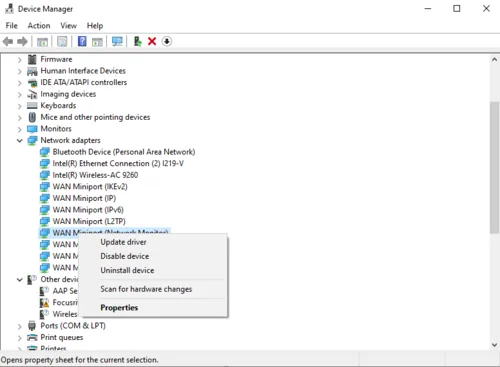
Task: Select WAN Miniport (IPv6)
Action: (x=88, y=210)
